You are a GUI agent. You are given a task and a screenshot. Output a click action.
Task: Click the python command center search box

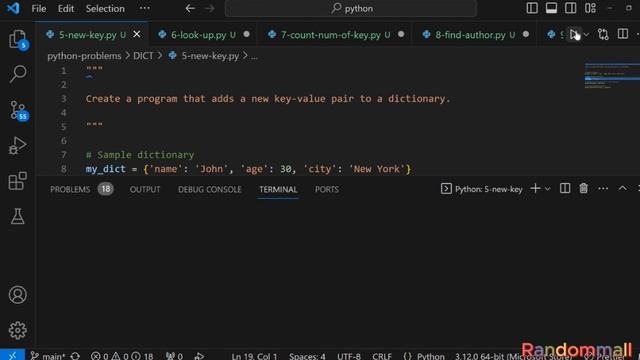coord(351,8)
